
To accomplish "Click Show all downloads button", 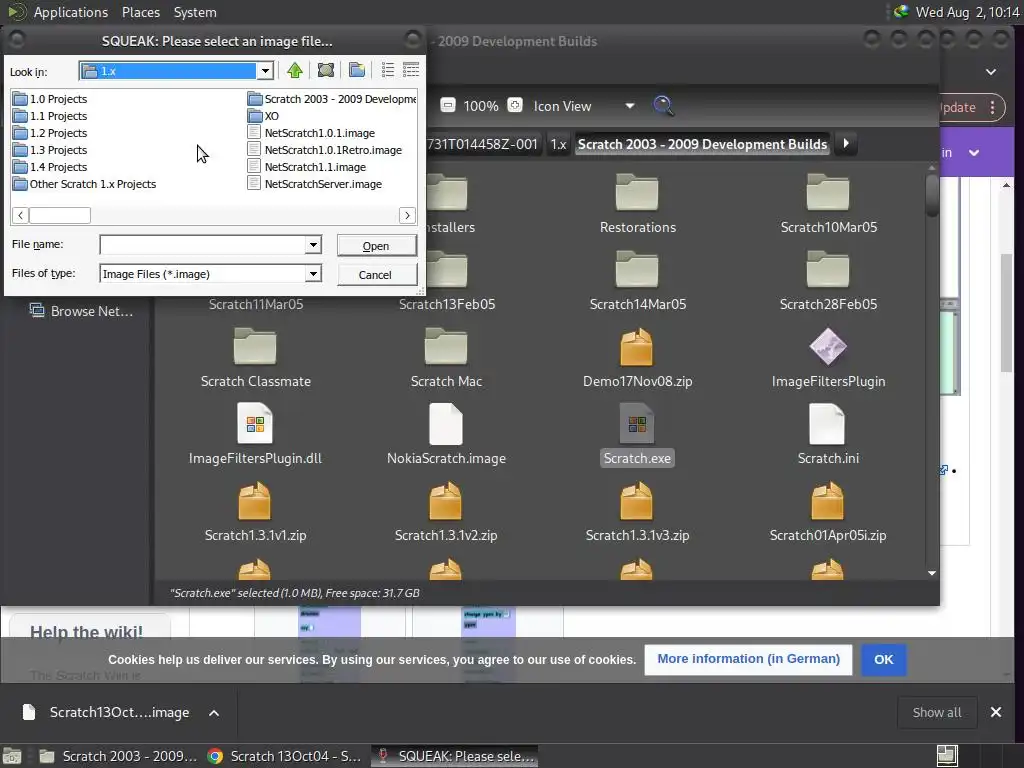I will tap(936, 712).
